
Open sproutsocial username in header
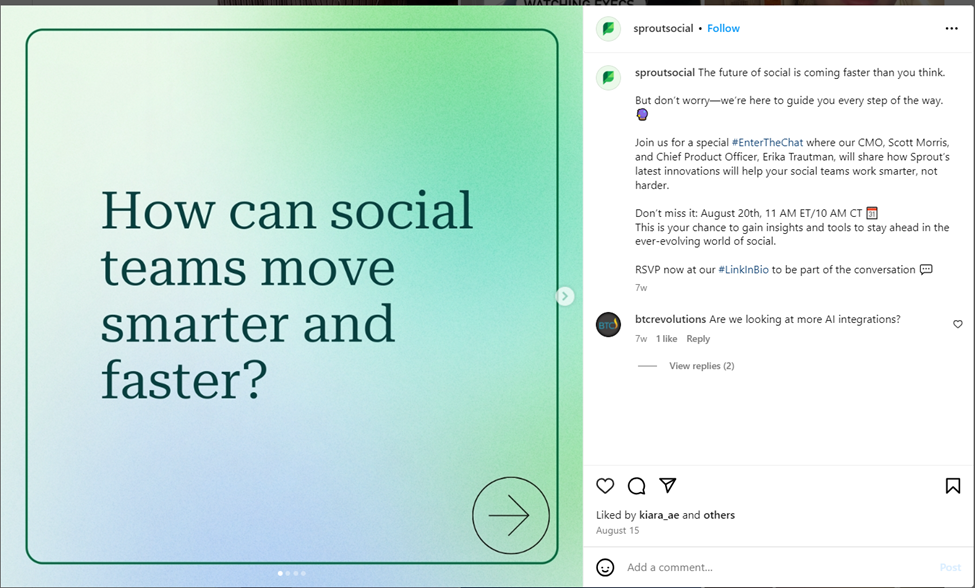tap(663, 29)
